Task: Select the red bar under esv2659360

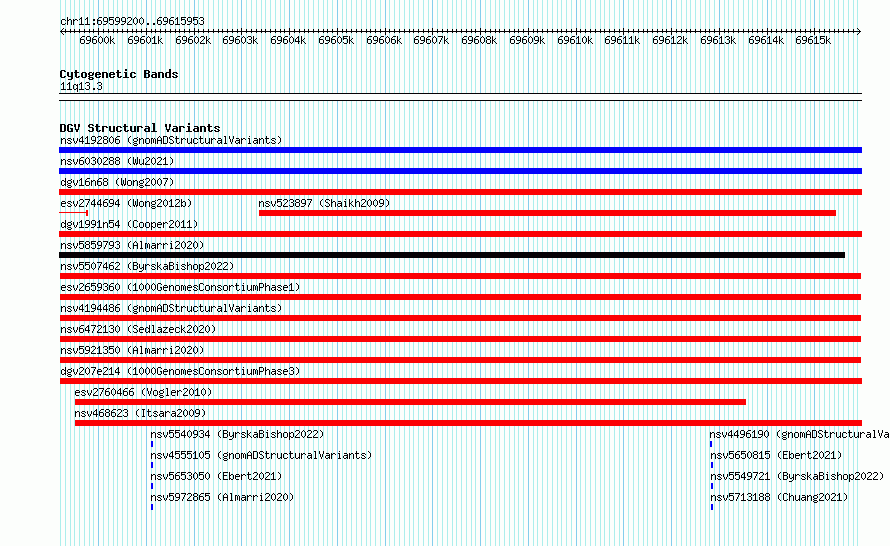Action: point(460,297)
